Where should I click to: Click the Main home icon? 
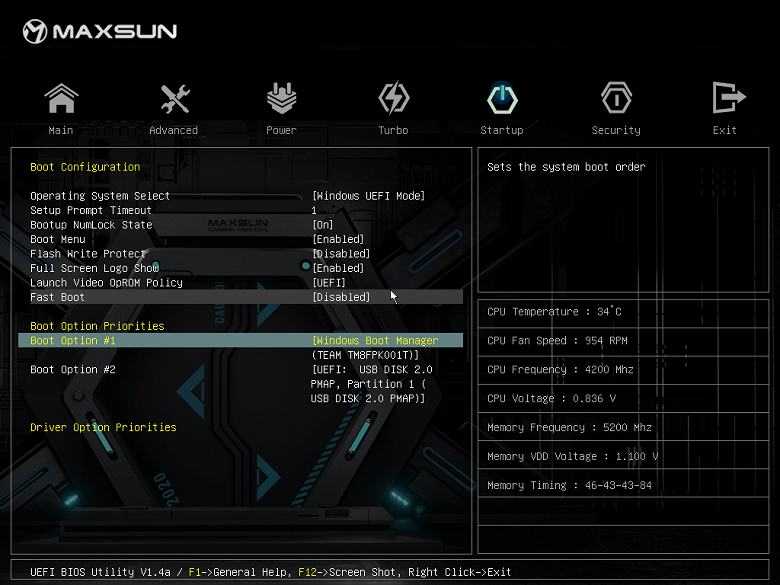[x=61, y=99]
